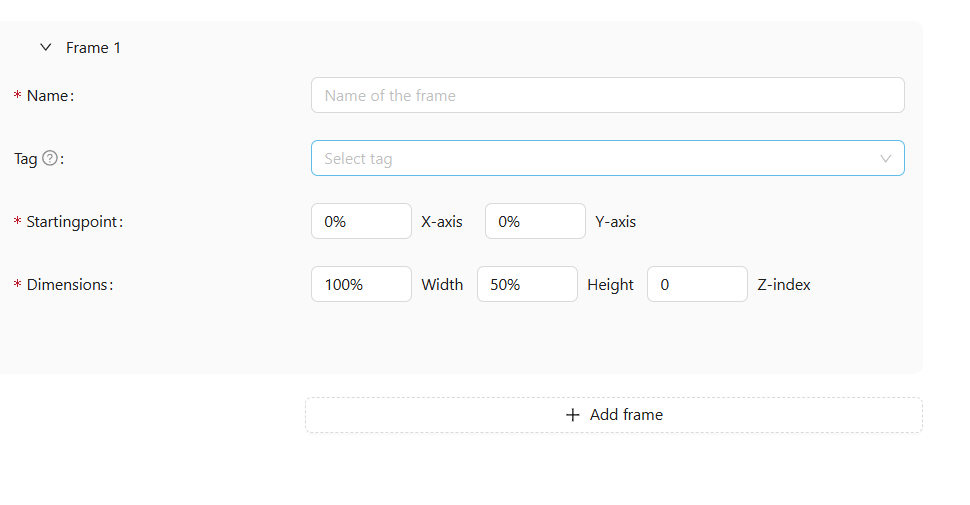Collapse the Frame 1 section chevron
Screen dimensions: 970x505
(x=45, y=47)
